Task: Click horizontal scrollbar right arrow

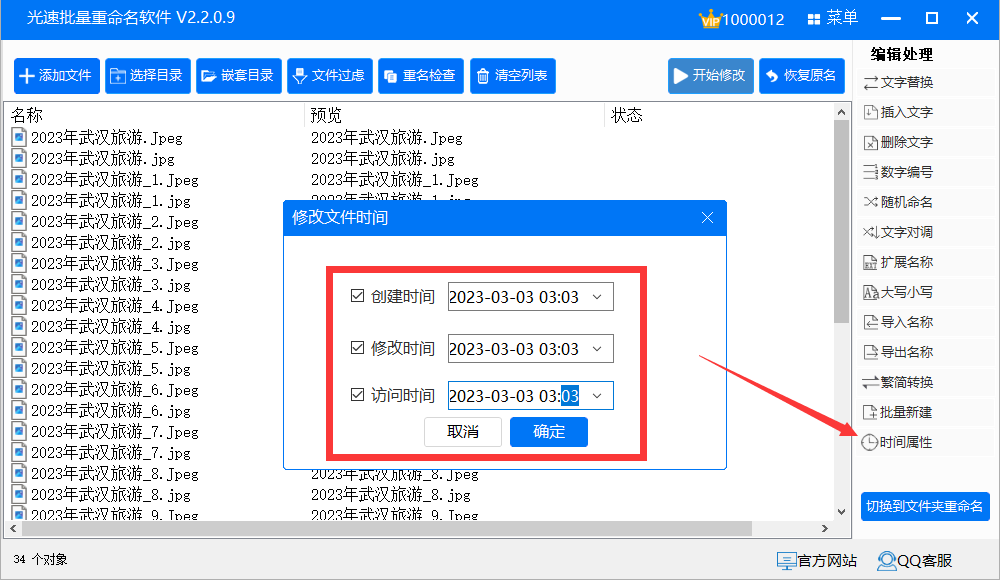Action: 824,529
